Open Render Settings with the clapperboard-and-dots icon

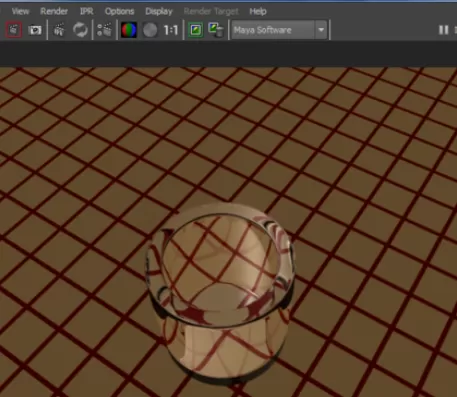coord(104,30)
